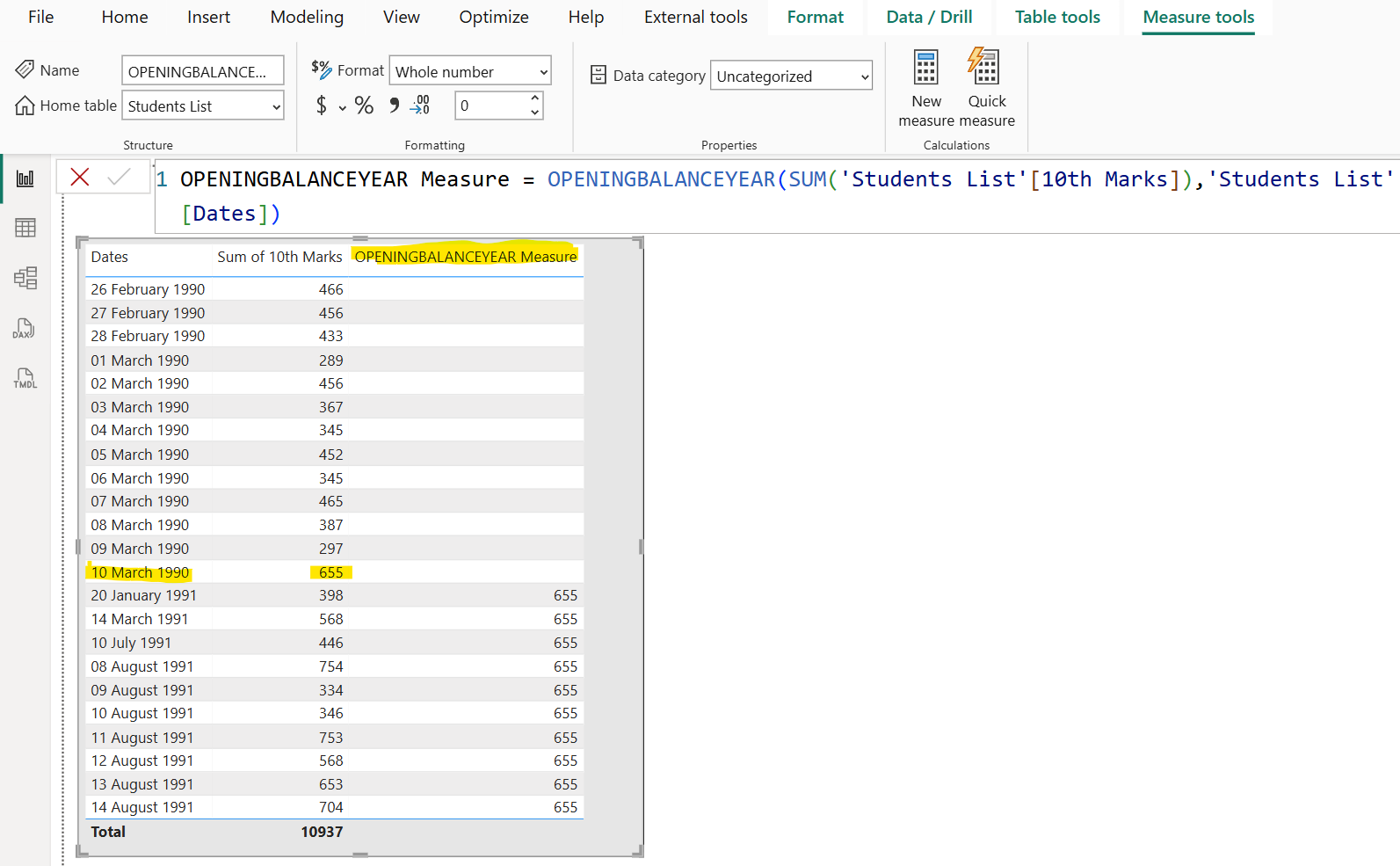Open the Home ribbon tab
The width and height of the screenshot is (1400, 866).
pyautogui.click(x=125, y=17)
